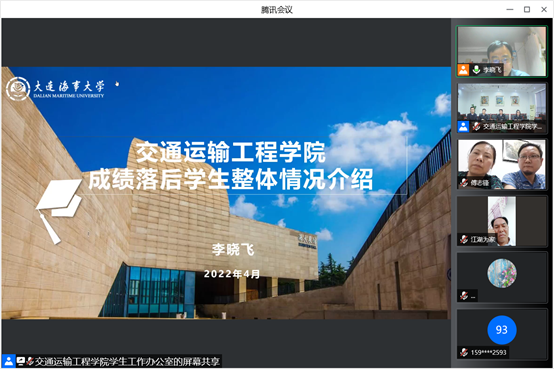Click muted mic icon in screen share label
554x369 pixels.
(x=30, y=361)
